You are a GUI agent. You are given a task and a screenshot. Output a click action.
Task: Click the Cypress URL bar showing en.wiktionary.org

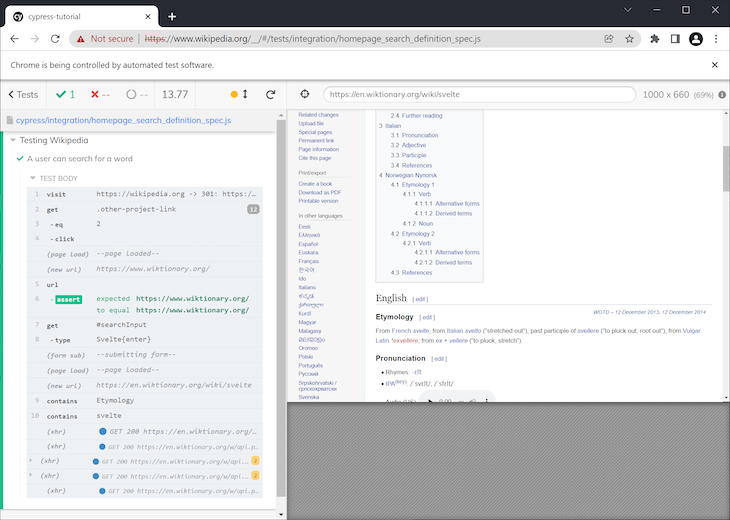479,94
